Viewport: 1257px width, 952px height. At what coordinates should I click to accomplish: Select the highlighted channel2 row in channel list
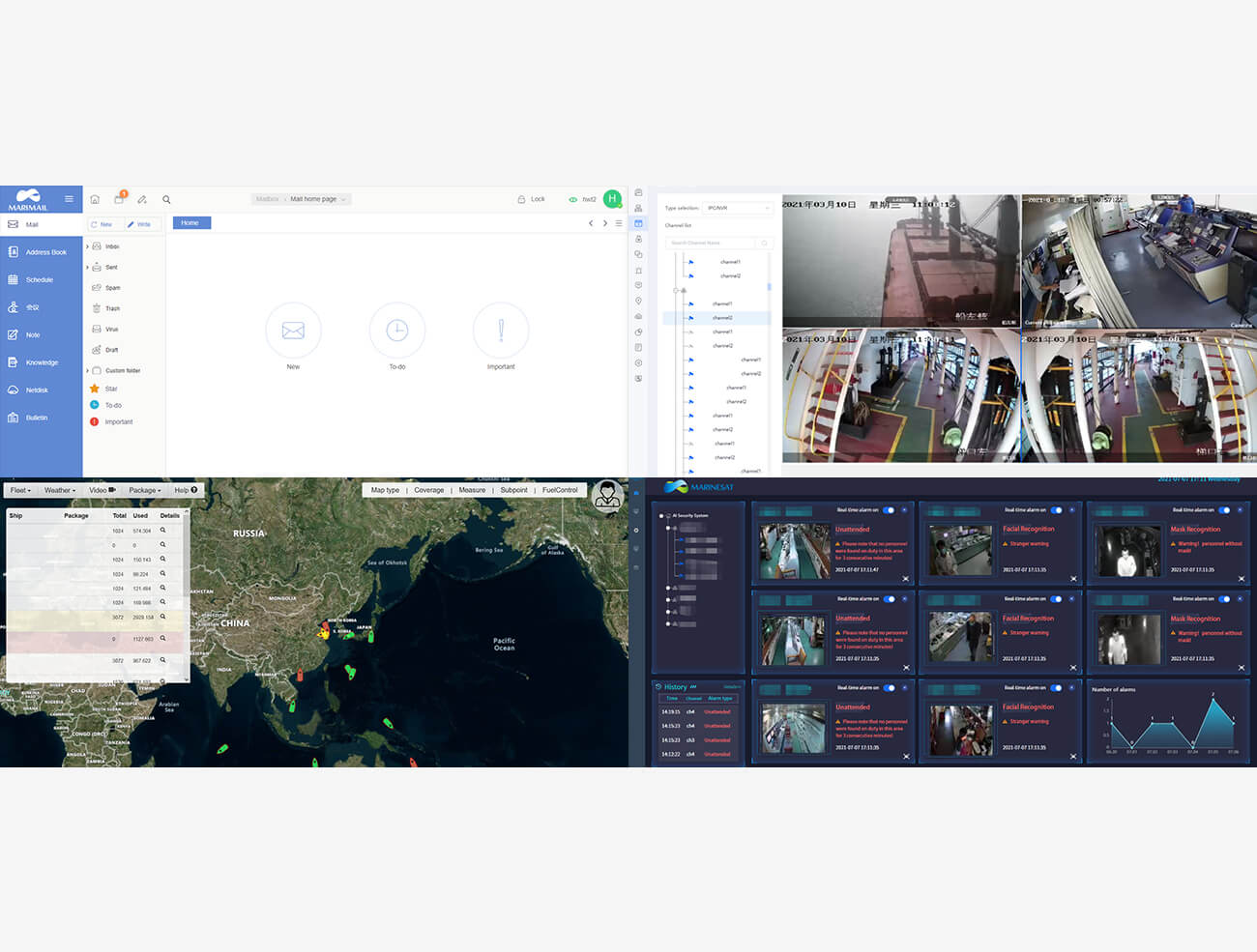pos(716,317)
